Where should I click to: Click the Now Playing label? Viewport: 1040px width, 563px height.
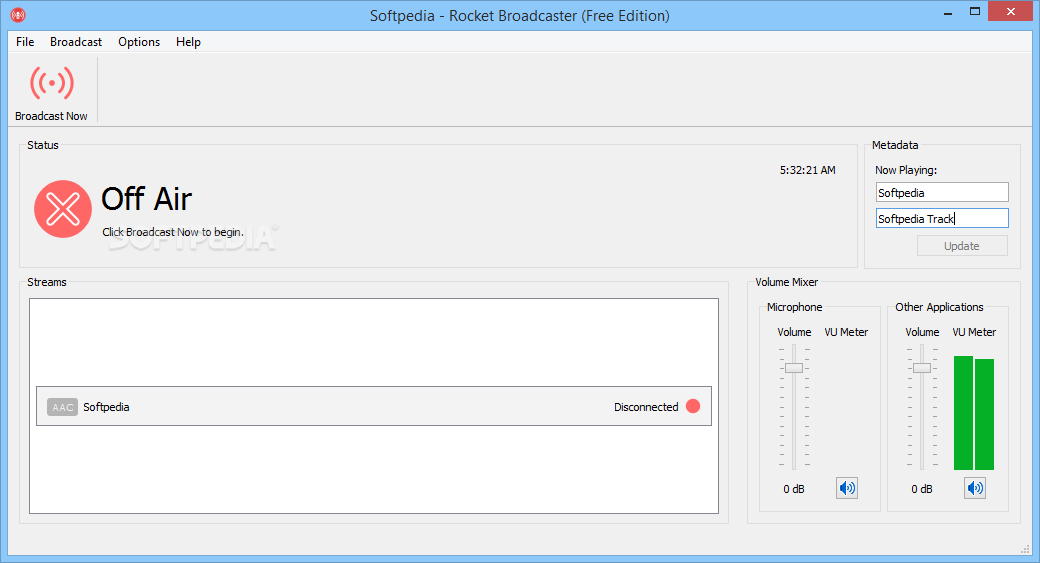pos(906,170)
